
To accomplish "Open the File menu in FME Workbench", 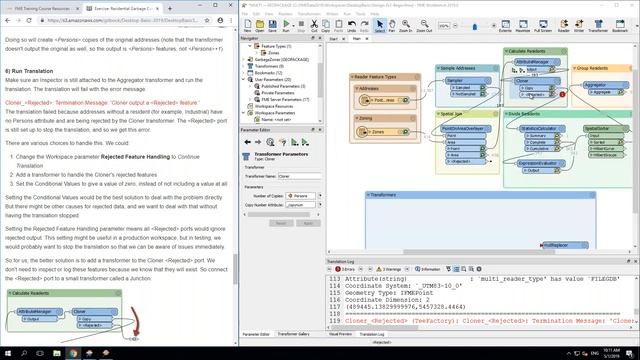I will [245, 14].
